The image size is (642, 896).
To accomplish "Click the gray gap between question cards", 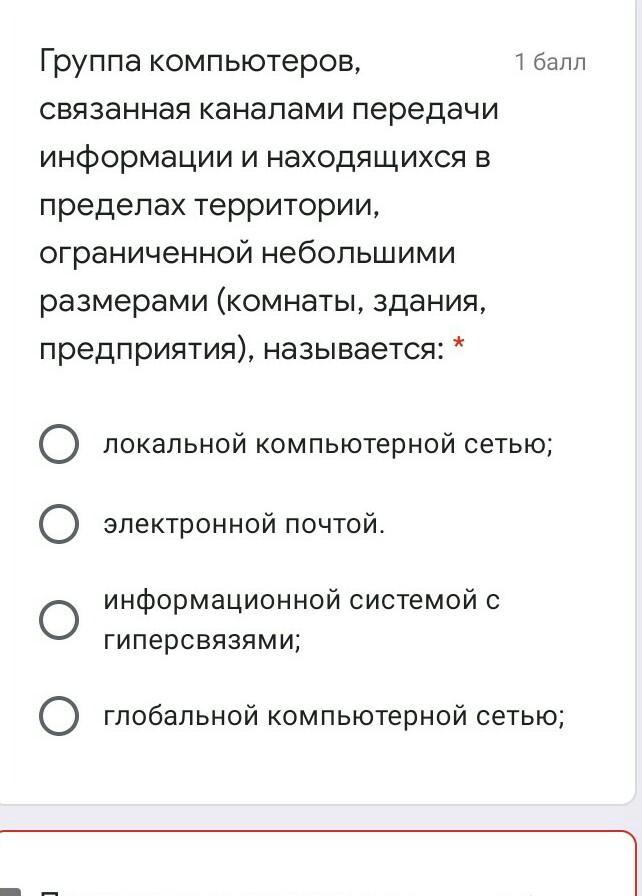I will click(x=320, y=817).
